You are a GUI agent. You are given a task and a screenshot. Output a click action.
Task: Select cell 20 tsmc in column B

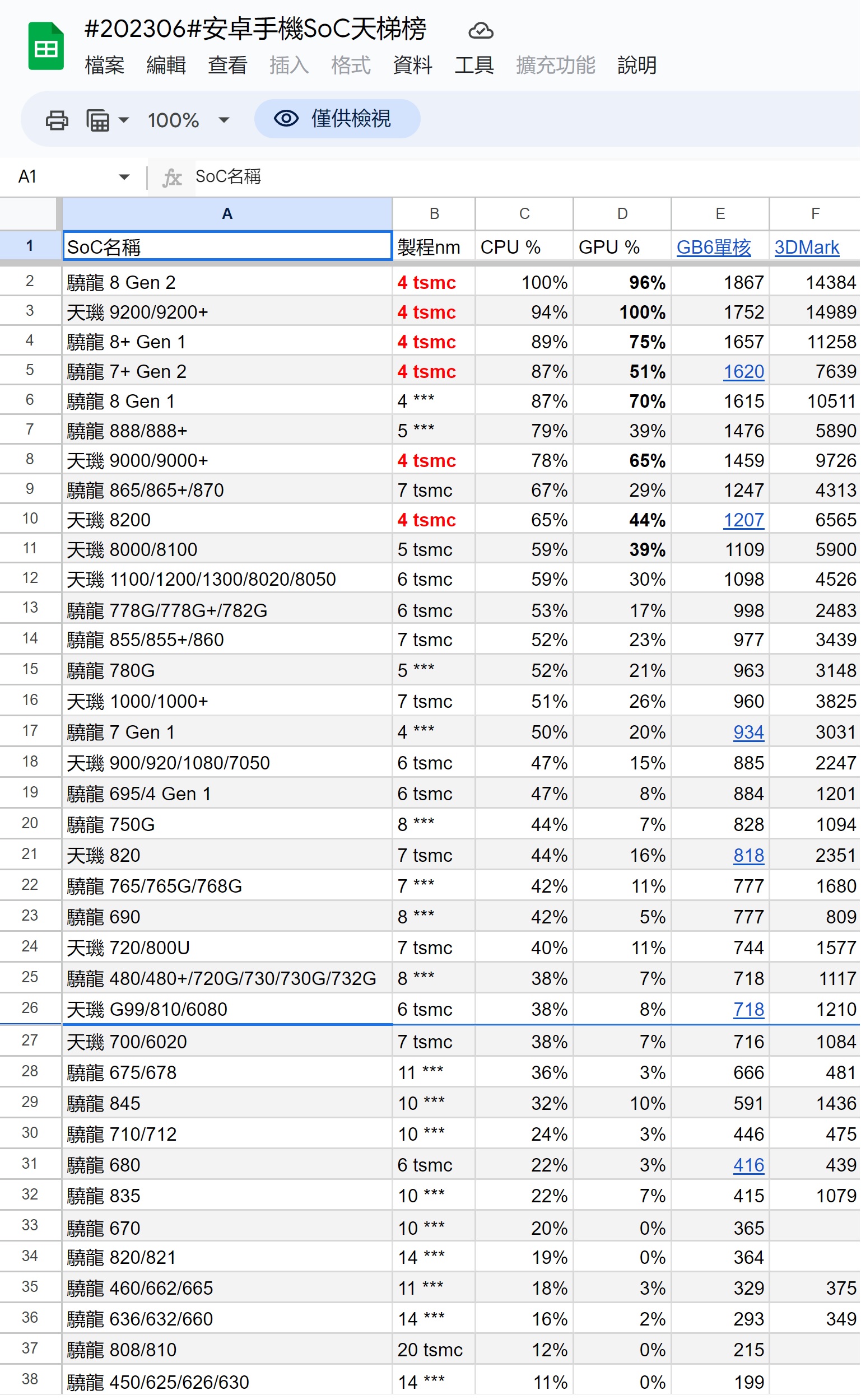[x=434, y=1350]
